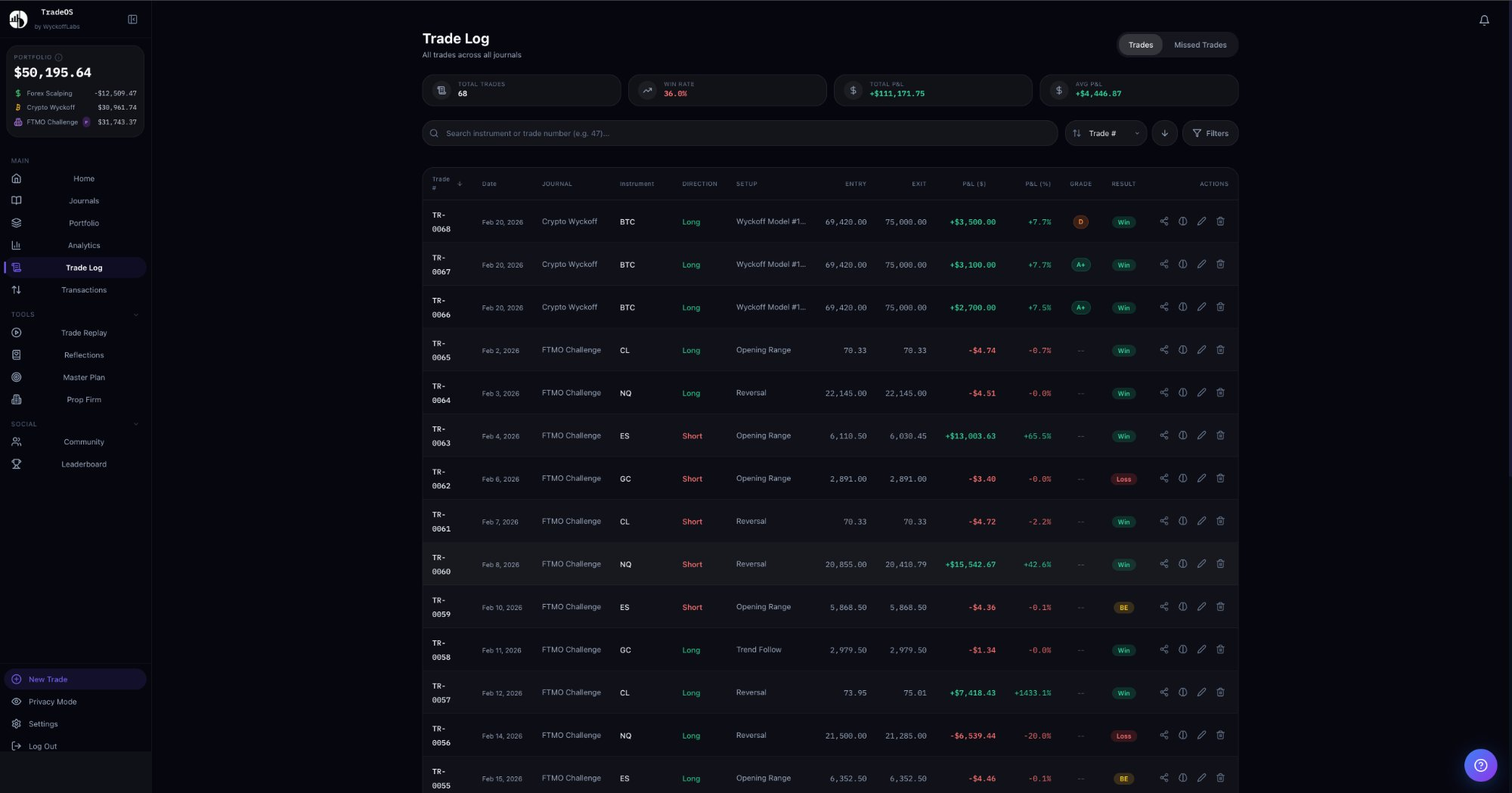The image size is (1512, 793).
Task: Delete trade TR-0062 with the trash icon
Action: [1220, 479]
